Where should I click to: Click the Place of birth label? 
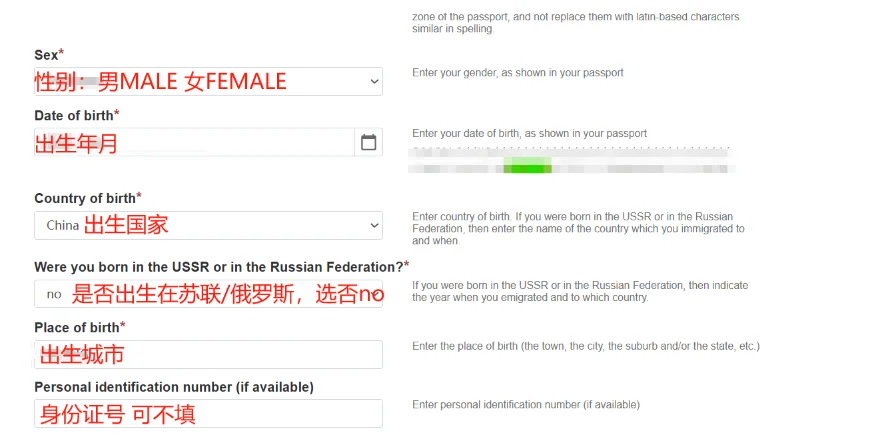79,327
